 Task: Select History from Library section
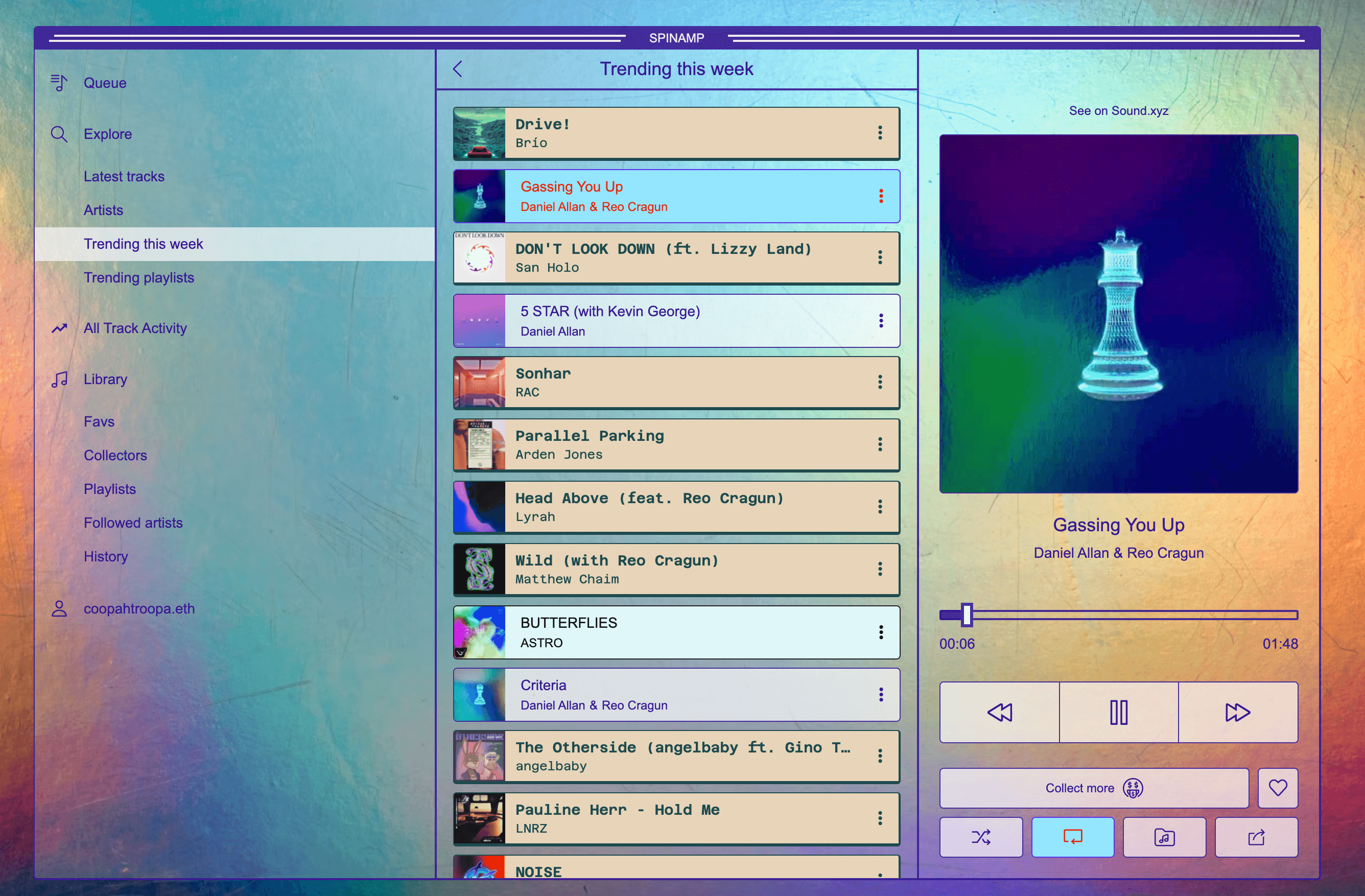[106, 555]
